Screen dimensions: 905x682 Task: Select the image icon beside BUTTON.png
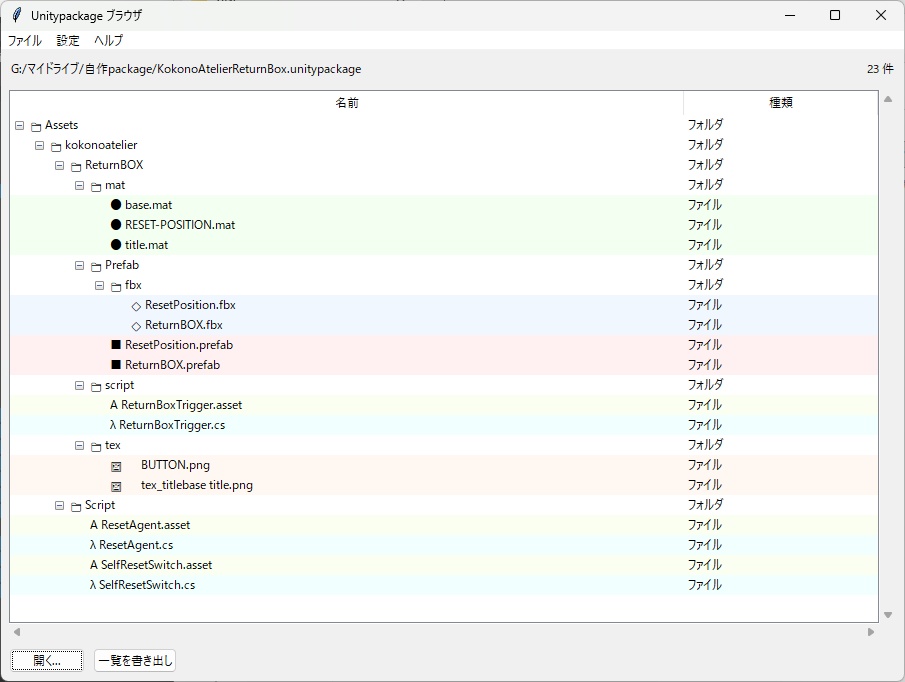tap(115, 465)
